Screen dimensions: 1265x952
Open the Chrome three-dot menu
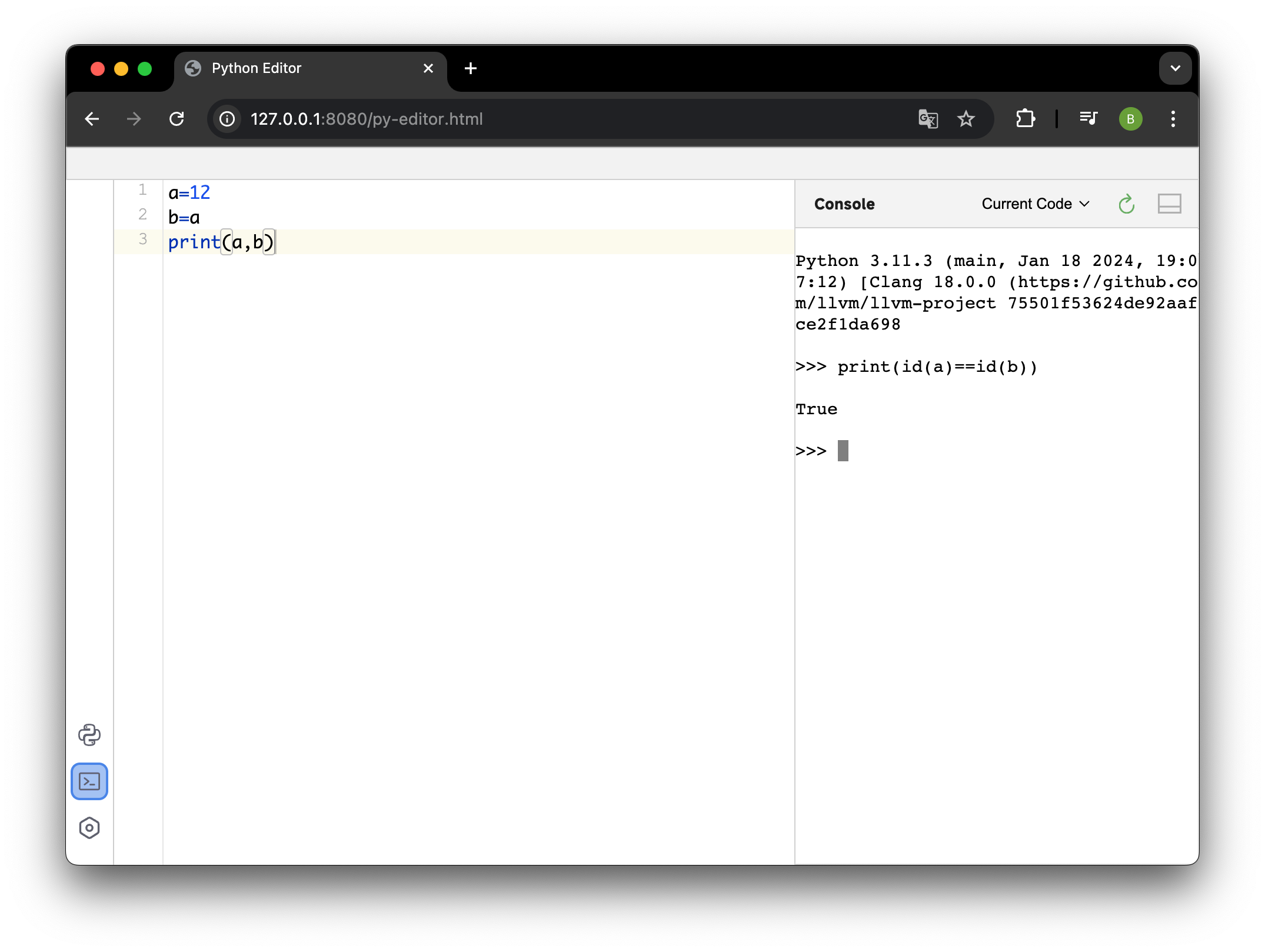click(x=1173, y=119)
